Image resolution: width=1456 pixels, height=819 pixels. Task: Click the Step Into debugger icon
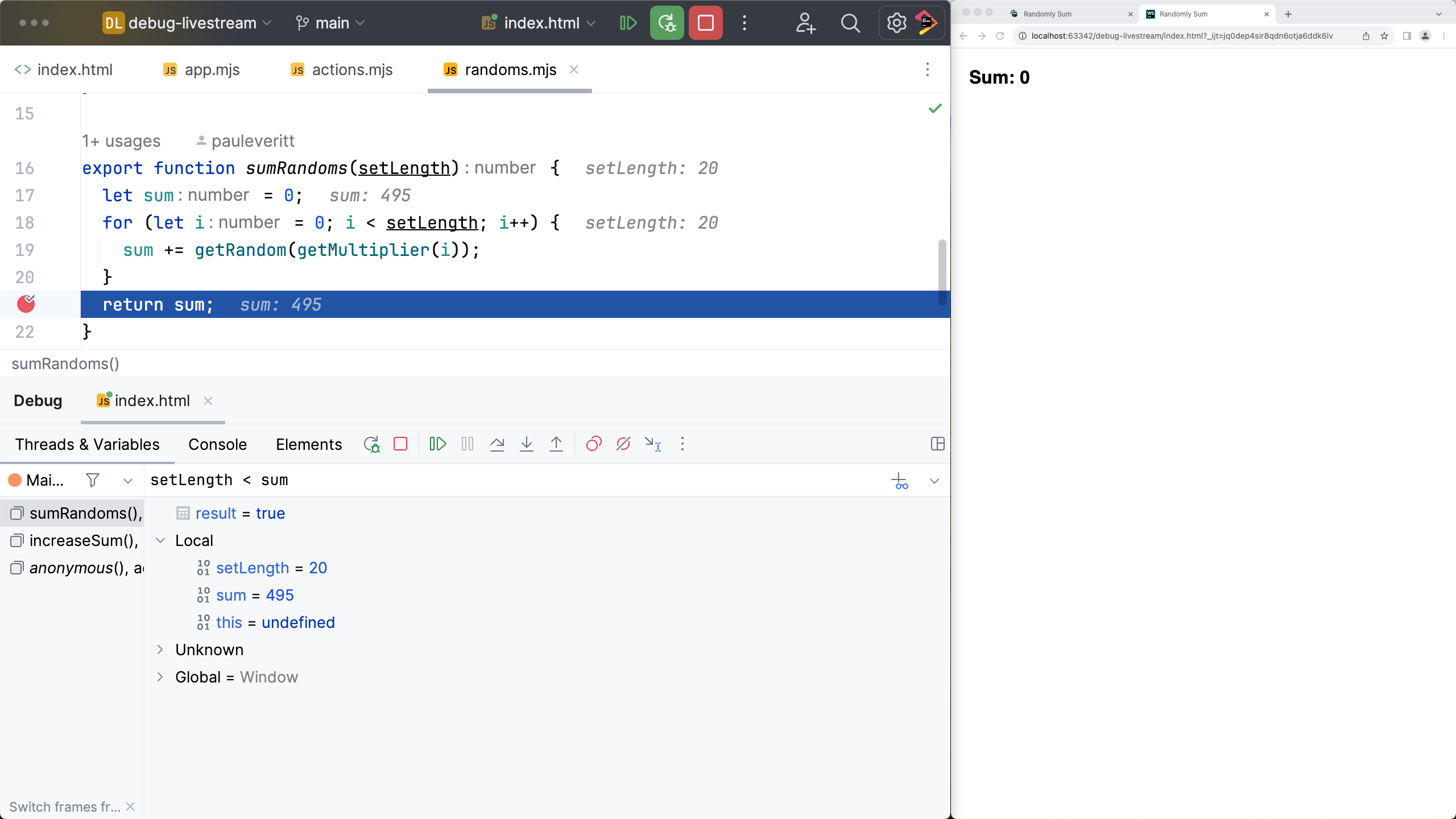click(x=527, y=444)
